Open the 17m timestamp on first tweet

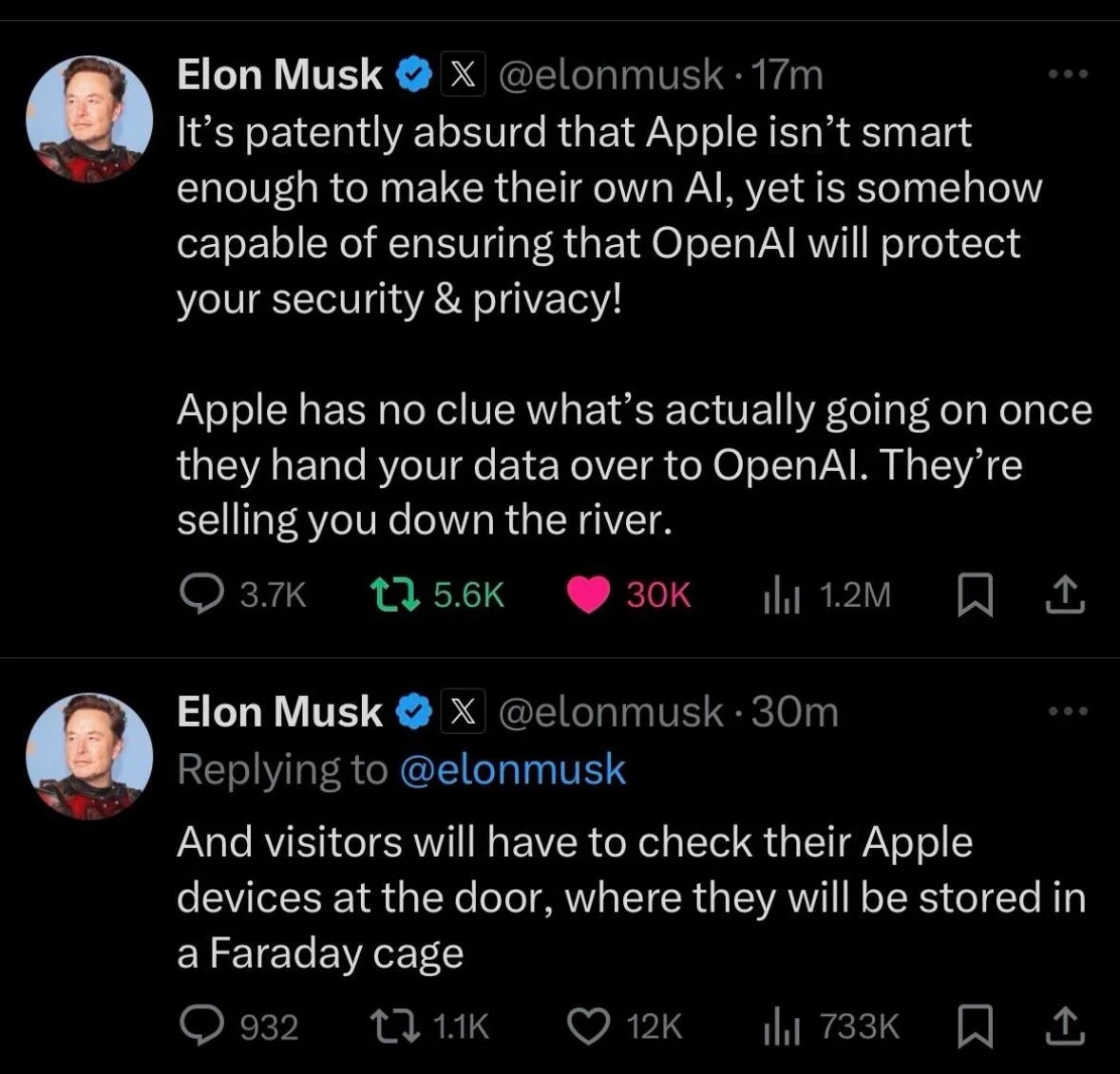click(x=787, y=75)
